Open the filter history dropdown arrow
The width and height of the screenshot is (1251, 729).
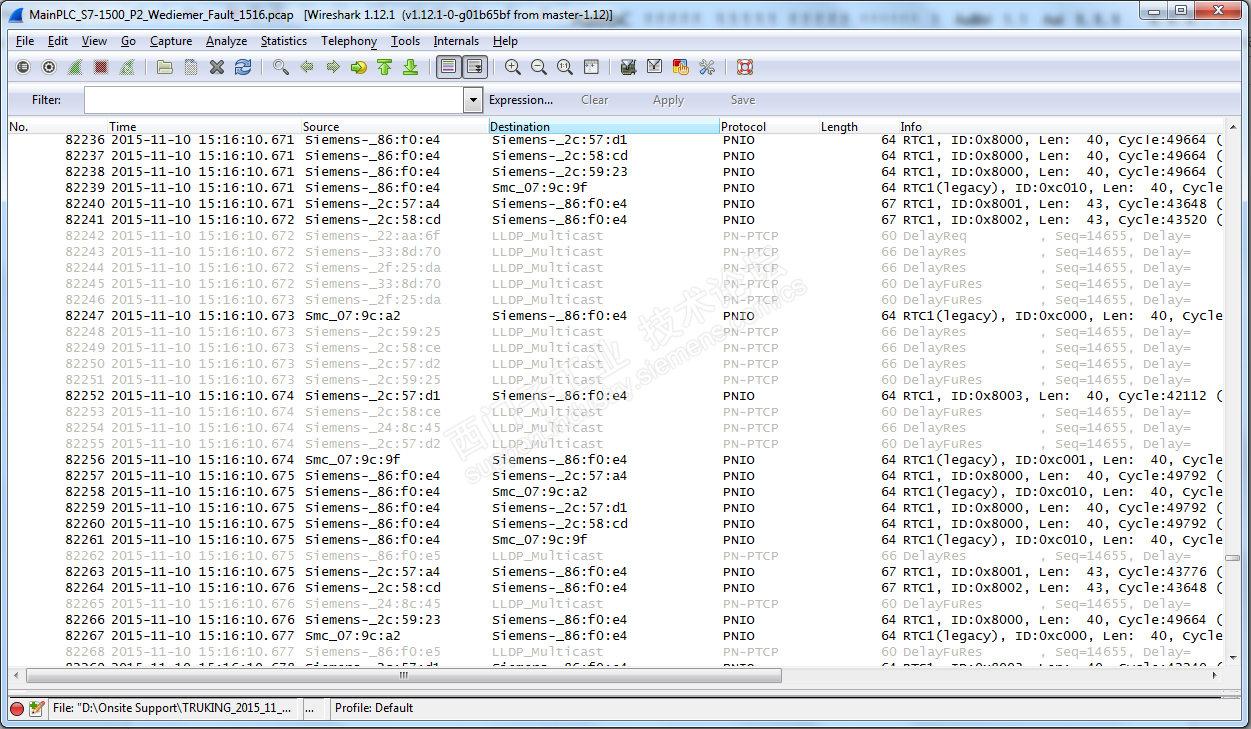[x=473, y=100]
